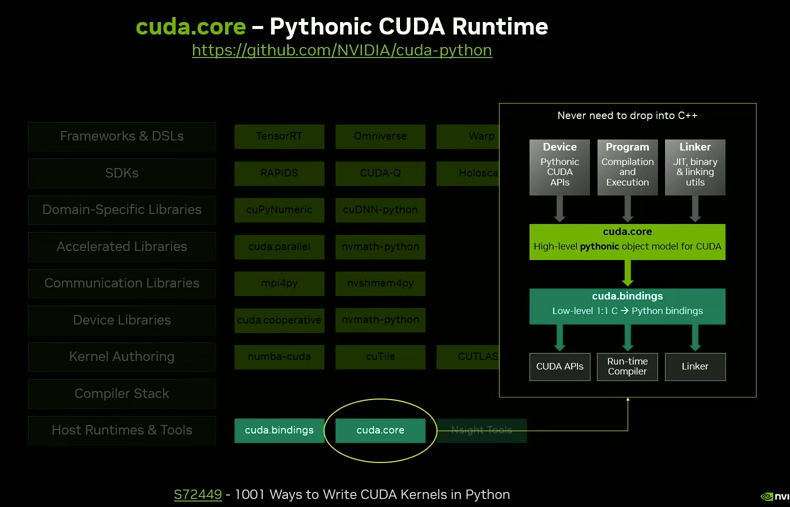Screen dimensions: 790x507
Task: Click nvmath-python in Accelerated Libraries row
Action: 380,247
